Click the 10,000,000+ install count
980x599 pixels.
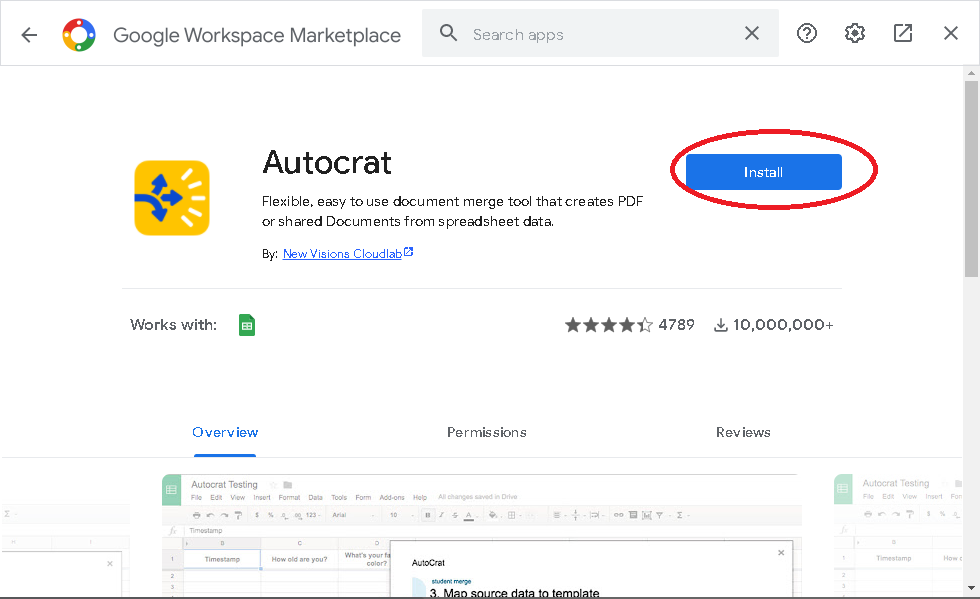click(783, 325)
